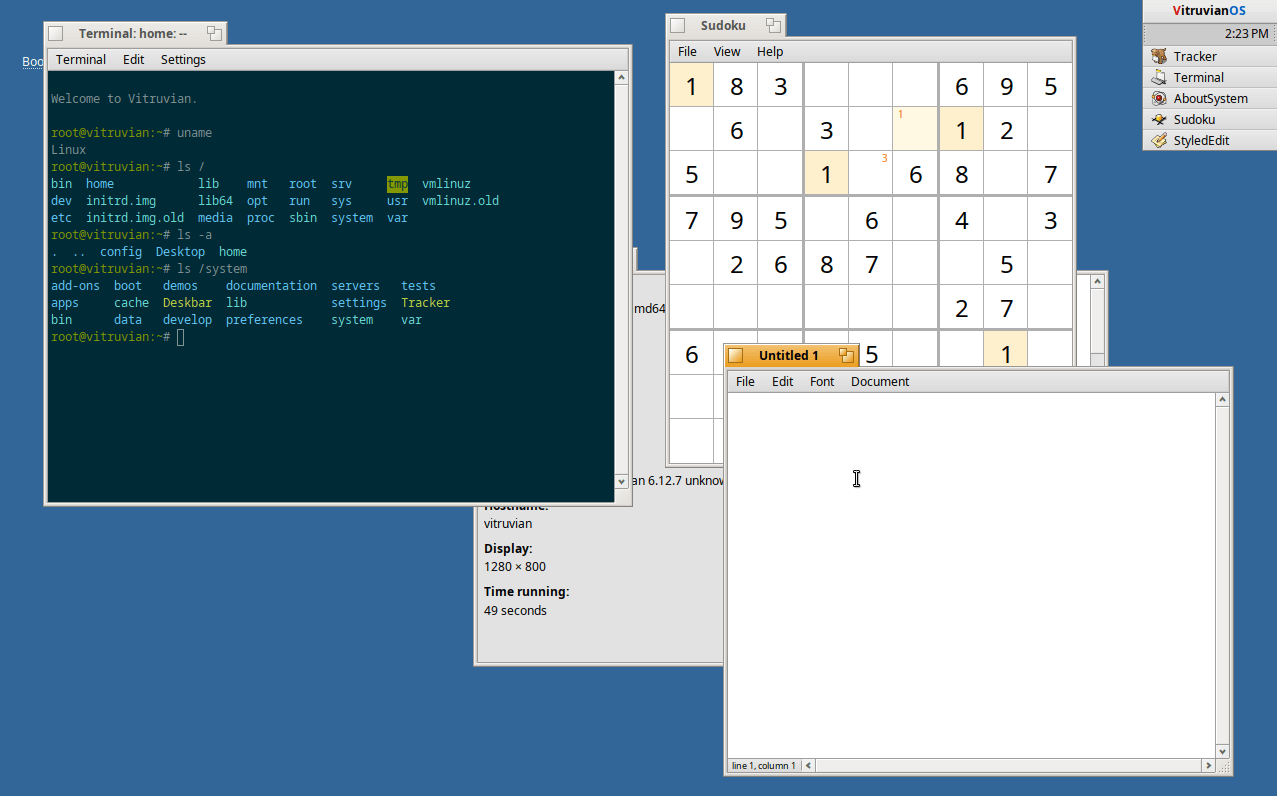This screenshot has height=796, width=1277.
Task: Click the VitruvianOS Deskbar logo button
Action: coord(1209,11)
